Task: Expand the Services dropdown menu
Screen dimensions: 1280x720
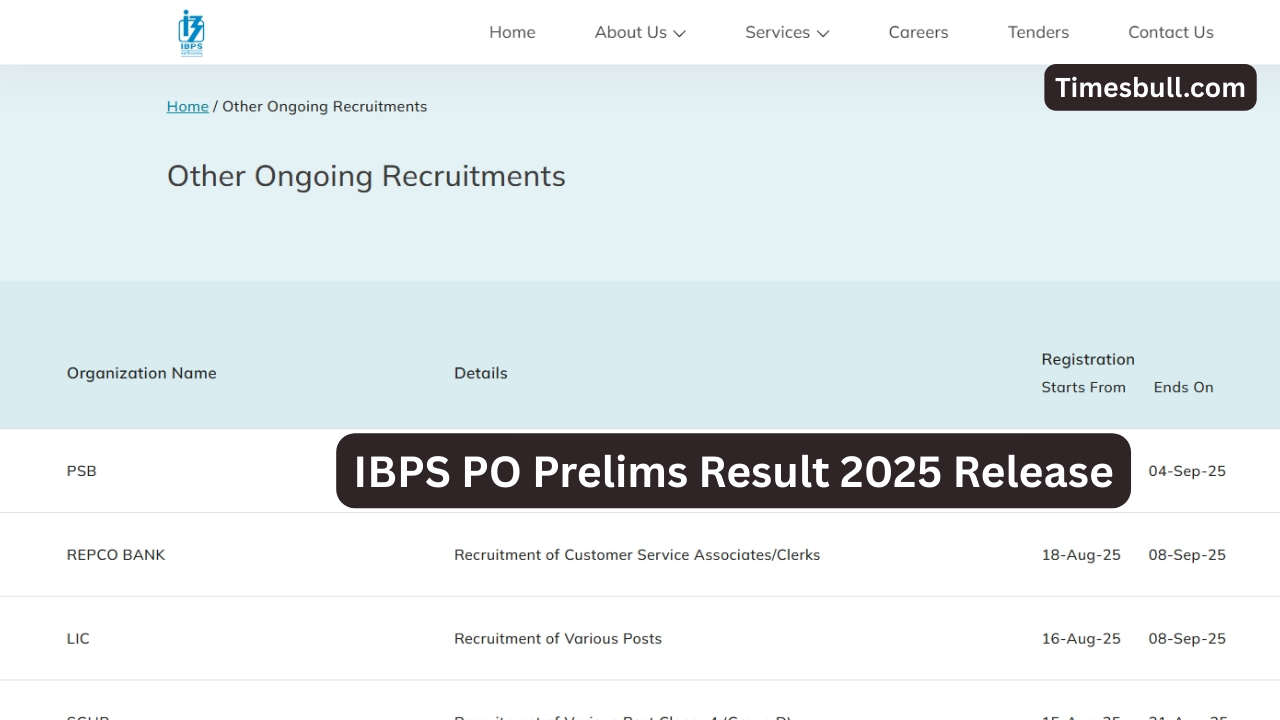Action: [778, 32]
